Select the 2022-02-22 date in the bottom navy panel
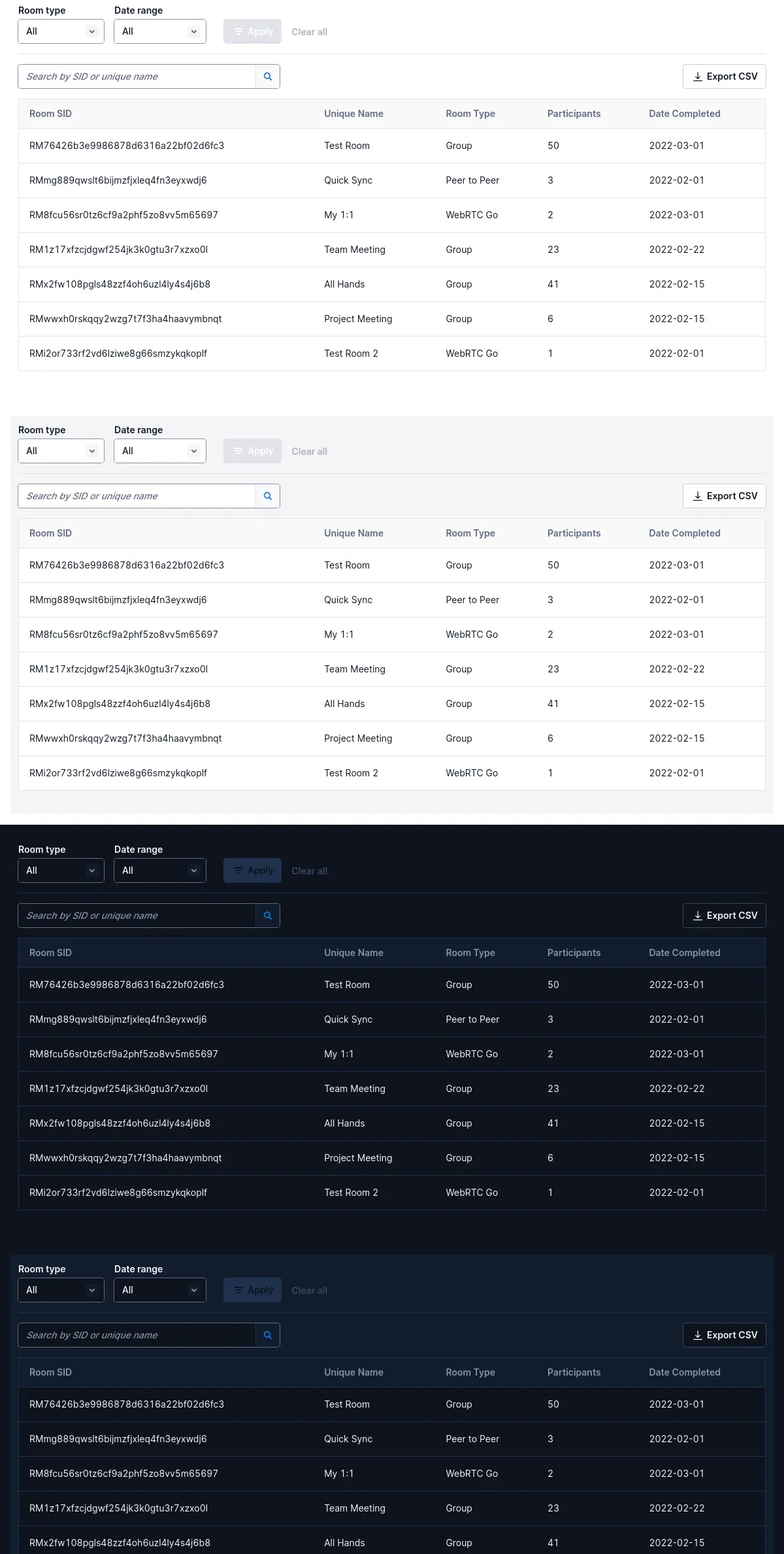This screenshot has height=1554, width=784. 677,1508
